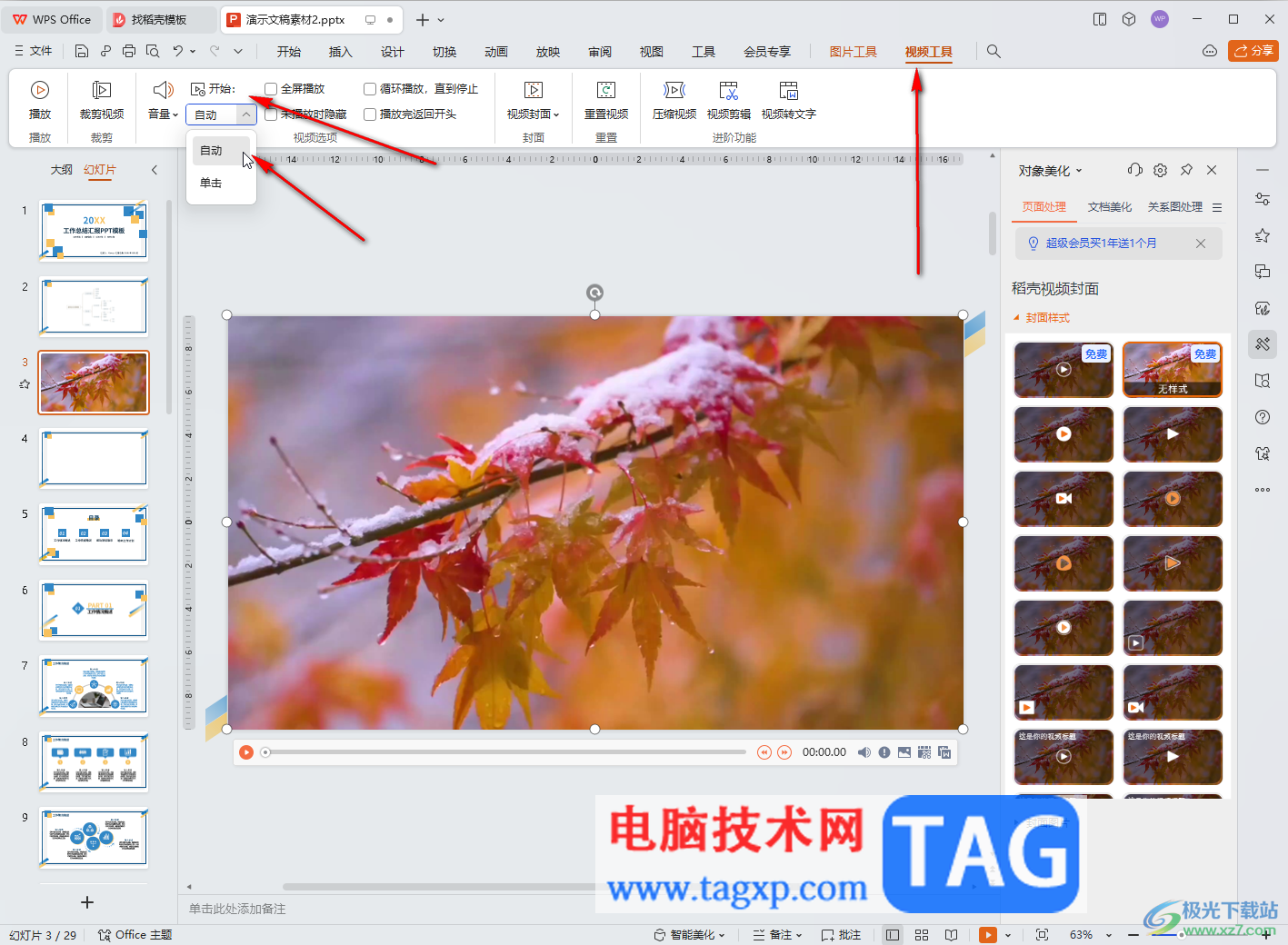This screenshot has width=1288, height=945.
Task: Click the video progress bar track
Action: 504,752
